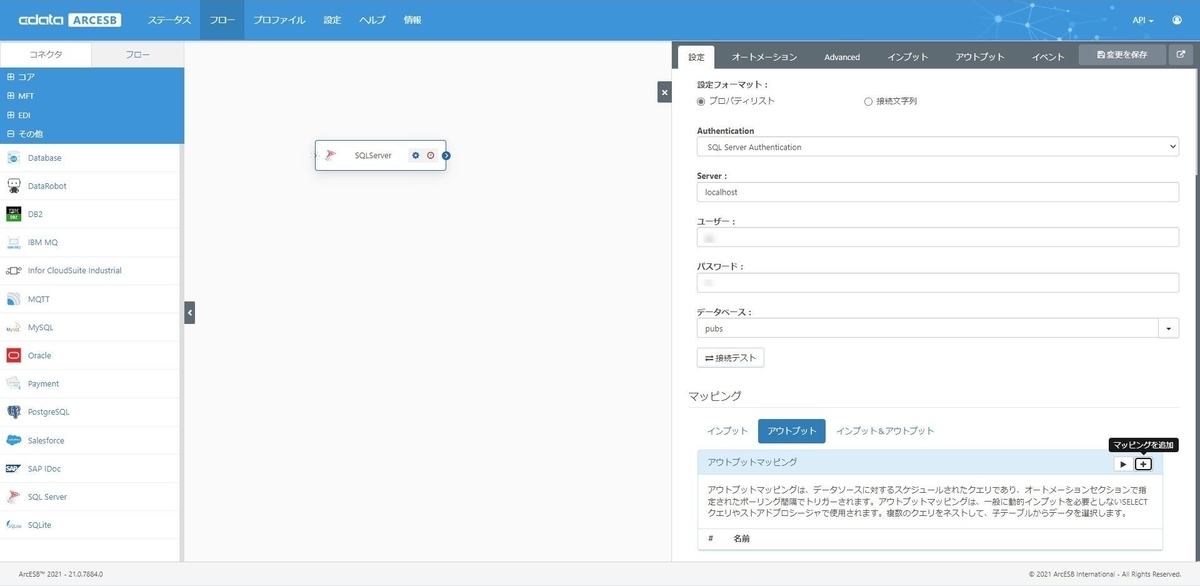Choose the Oracle connector icon

[14, 355]
